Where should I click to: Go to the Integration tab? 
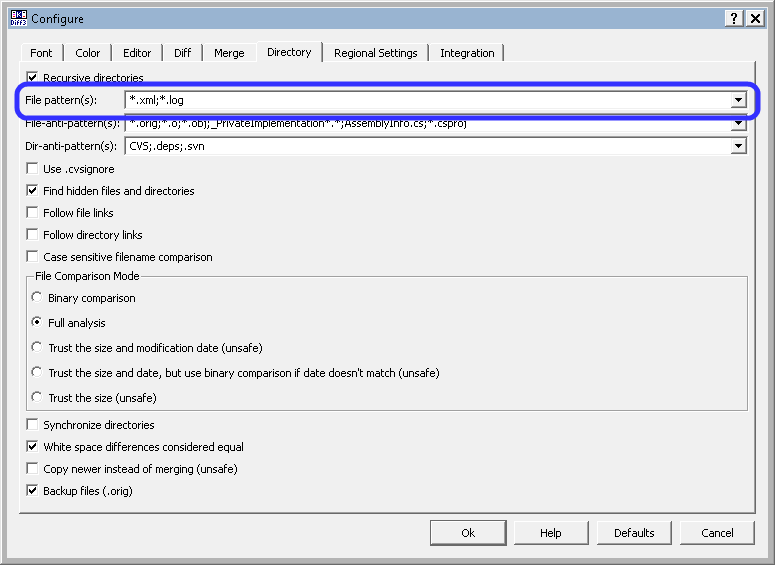(467, 53)
